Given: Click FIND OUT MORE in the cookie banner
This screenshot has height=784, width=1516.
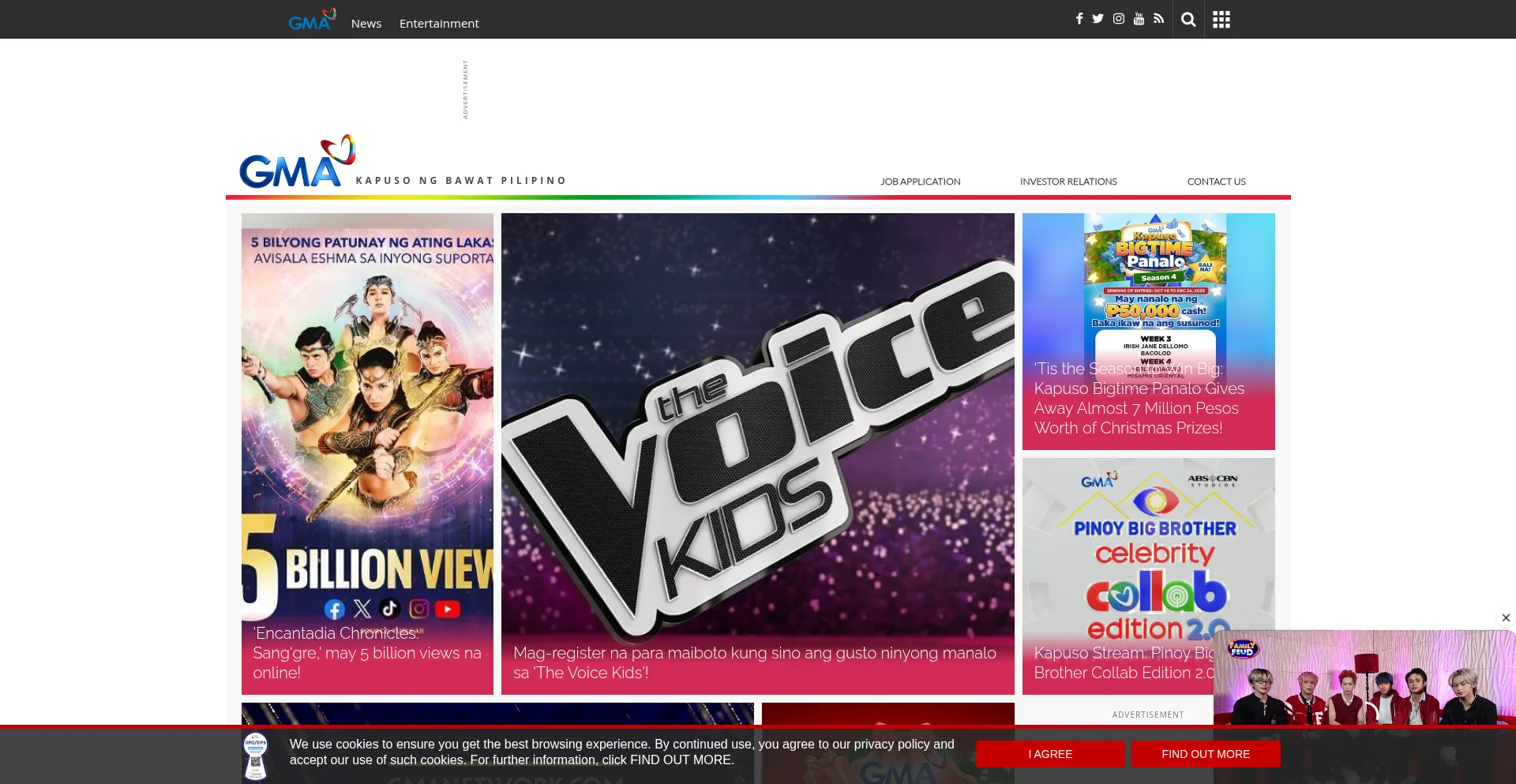Looking at the screenshot, I should click(x=1206, y=754).
